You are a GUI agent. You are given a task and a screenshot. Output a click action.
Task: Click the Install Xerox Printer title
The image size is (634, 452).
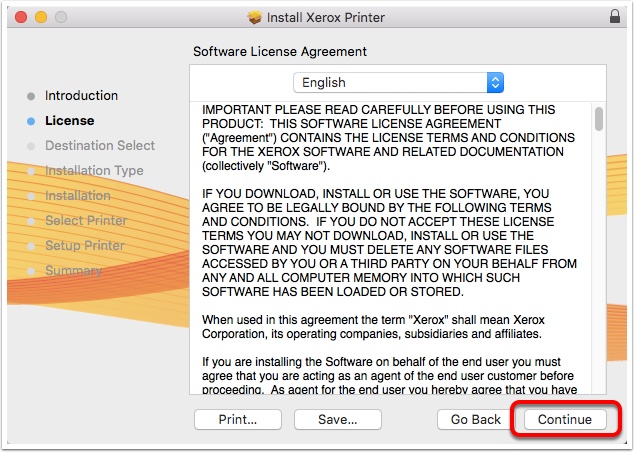(325, 17)
